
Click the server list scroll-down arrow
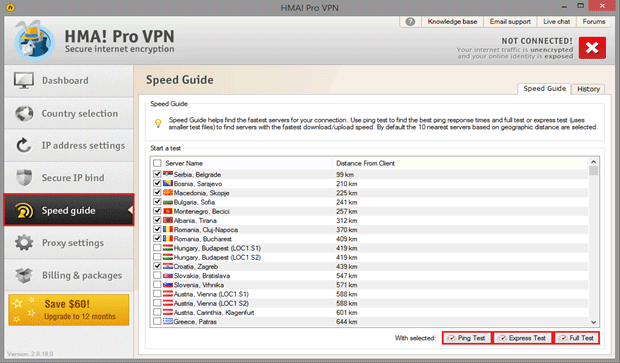(594, 322)
